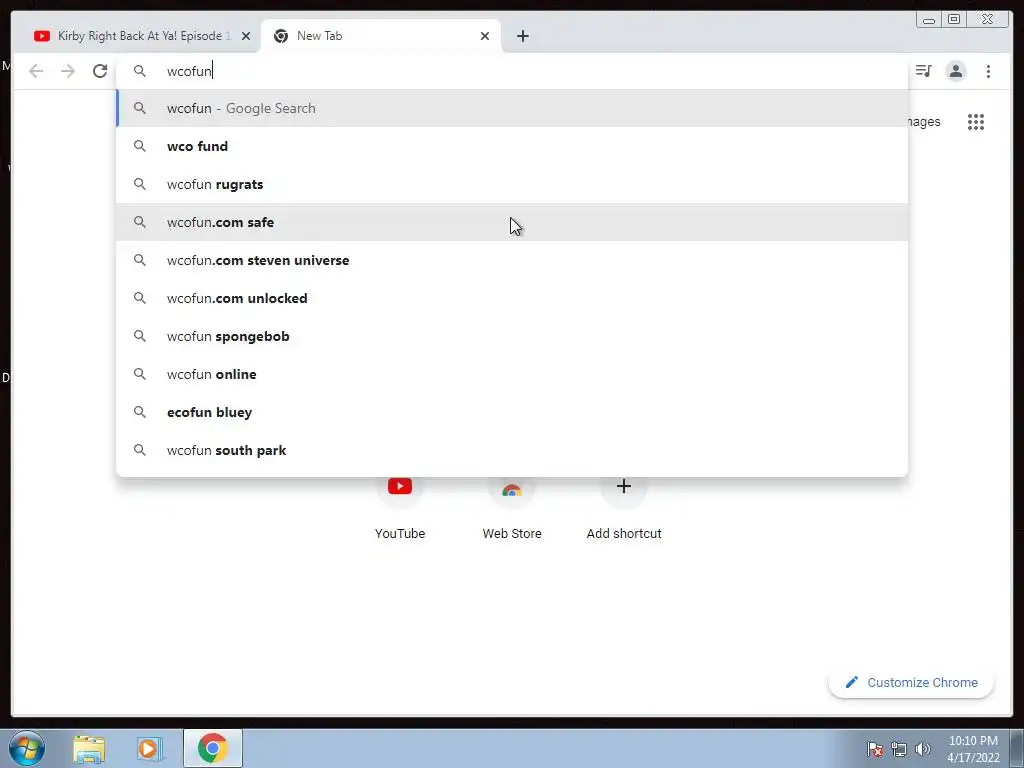The width and height of the screenshot is (1024, 768).
Task: Open the Windows Start menu
Action: [27, 748]
